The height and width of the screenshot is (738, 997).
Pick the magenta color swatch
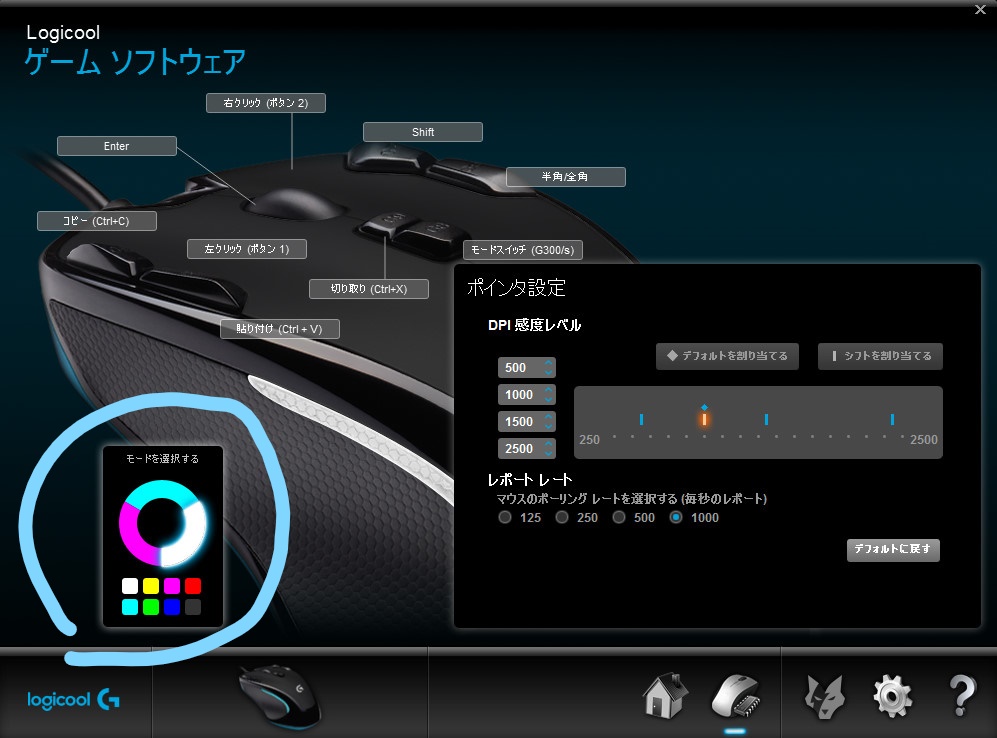(x=172, y=585)
